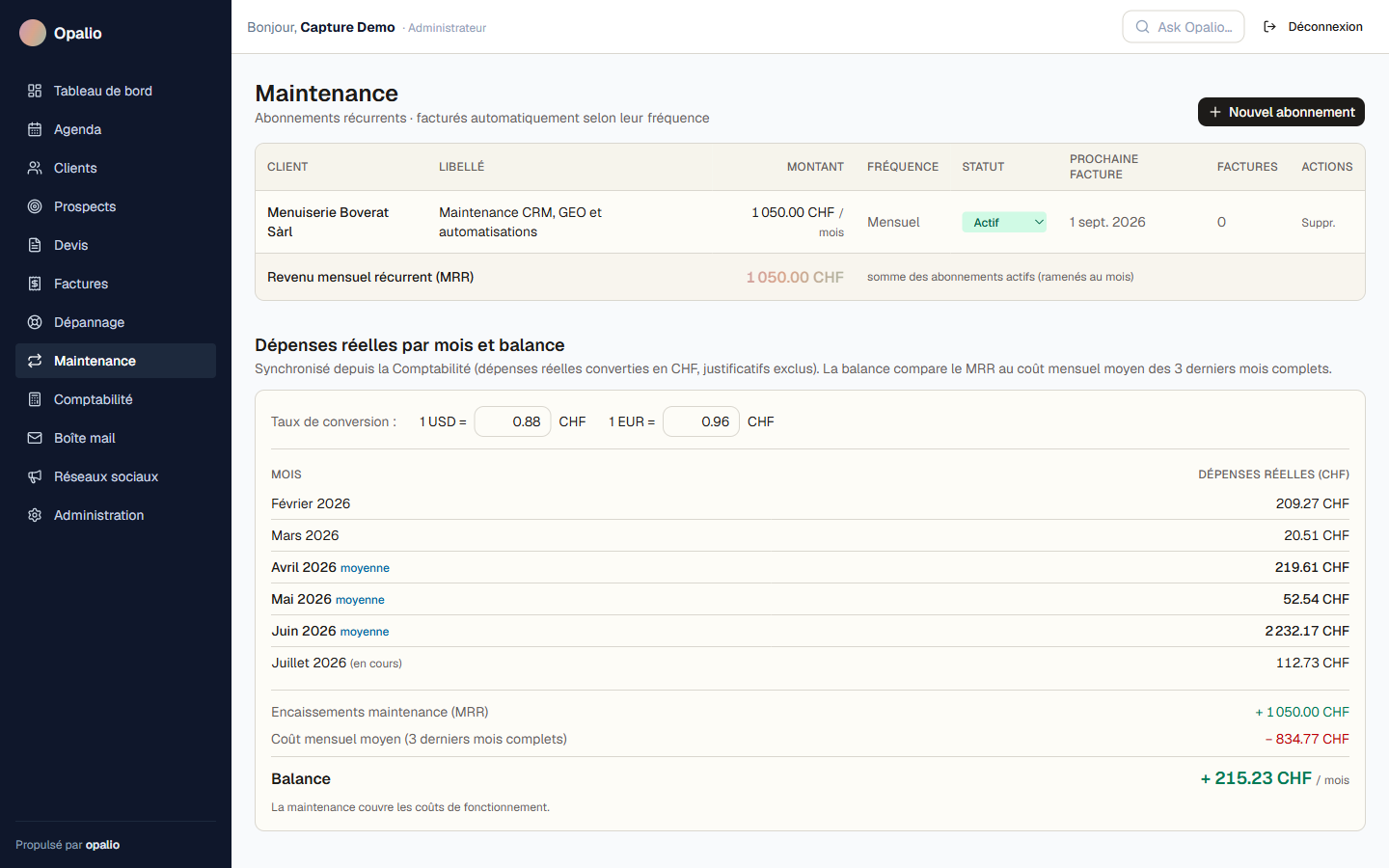Click the Capture Demo user name
This screenshot has height=868, width=1389.
click(347, 27)
